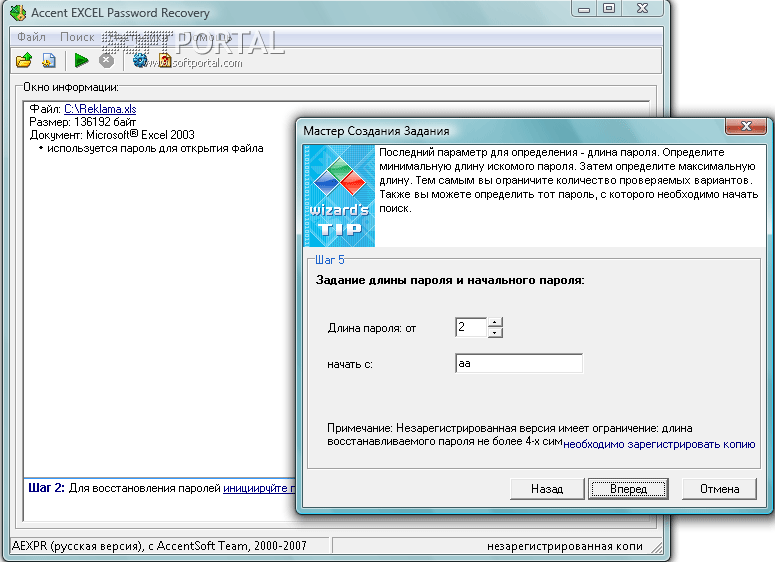Click the 'необходимо зарегистрировать копию' link

coord(659,444)
